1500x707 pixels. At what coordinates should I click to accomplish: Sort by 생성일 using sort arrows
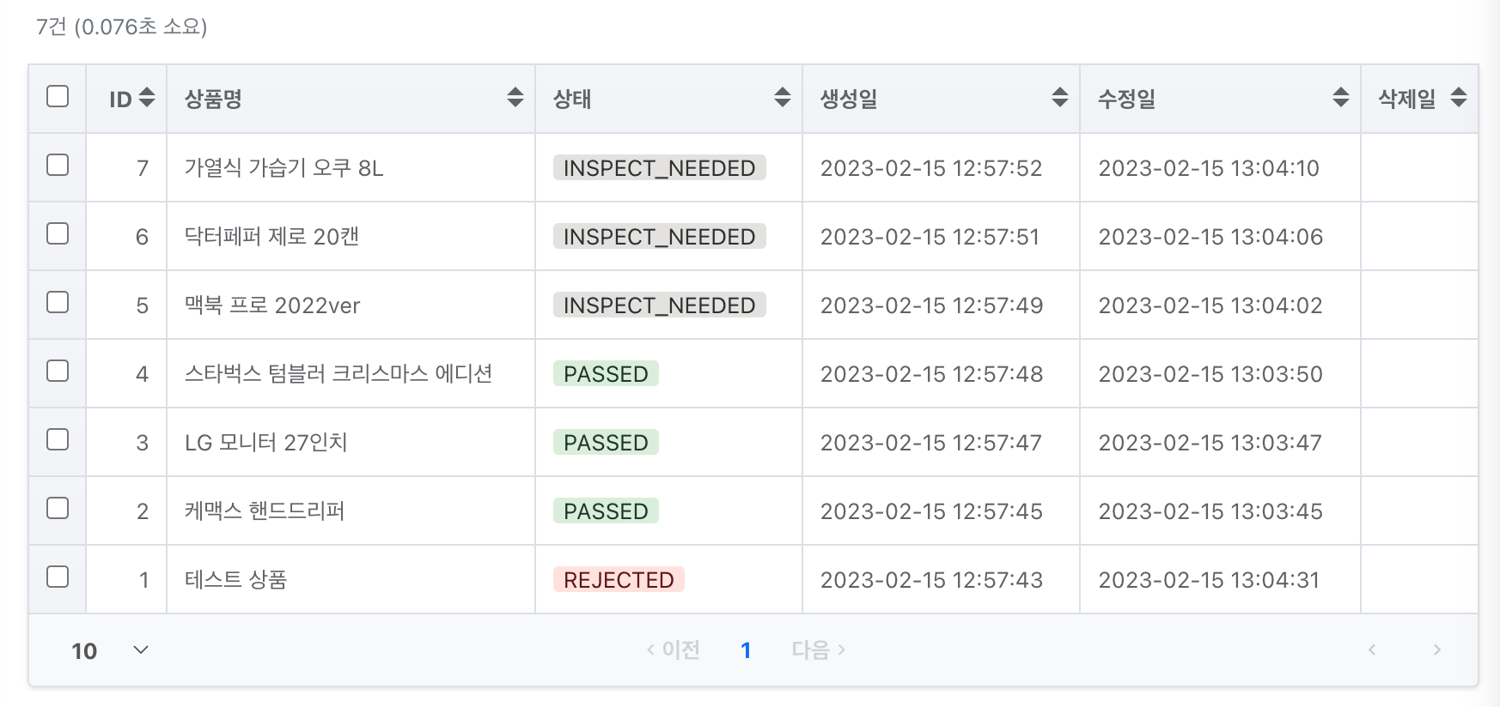(x=1060, y=98)
